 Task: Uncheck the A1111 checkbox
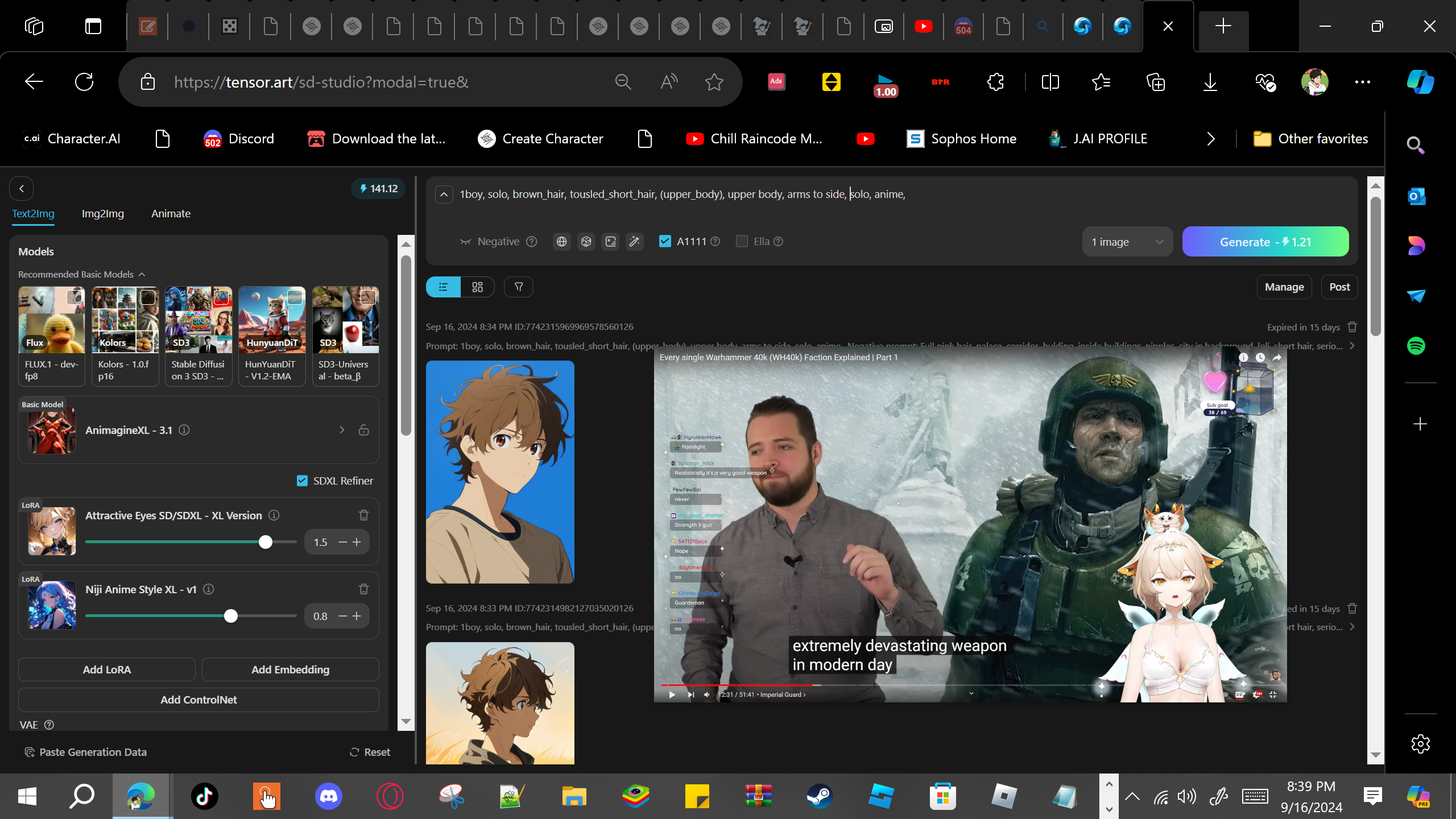click(665, 241)
